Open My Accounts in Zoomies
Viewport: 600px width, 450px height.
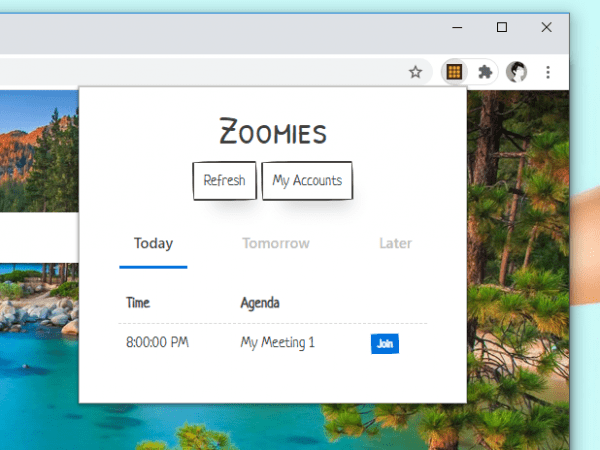point(307,181)
